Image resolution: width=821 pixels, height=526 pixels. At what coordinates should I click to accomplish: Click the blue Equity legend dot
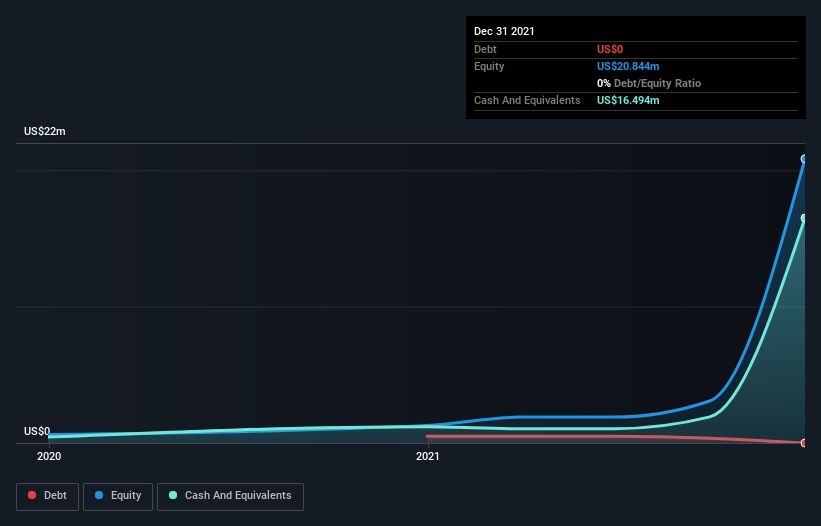click(x=99, y=495)
